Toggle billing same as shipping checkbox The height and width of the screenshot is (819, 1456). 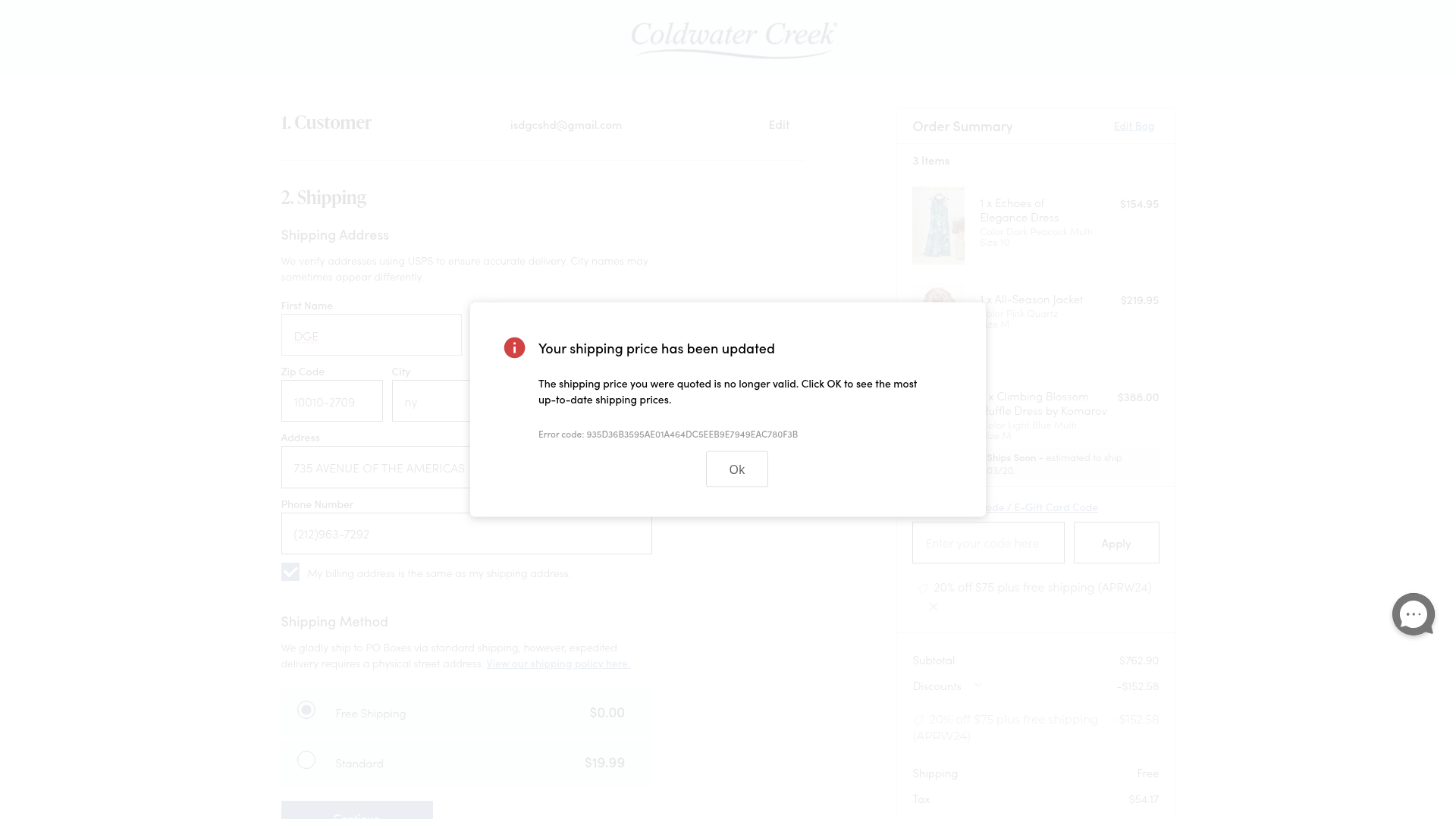290,573
